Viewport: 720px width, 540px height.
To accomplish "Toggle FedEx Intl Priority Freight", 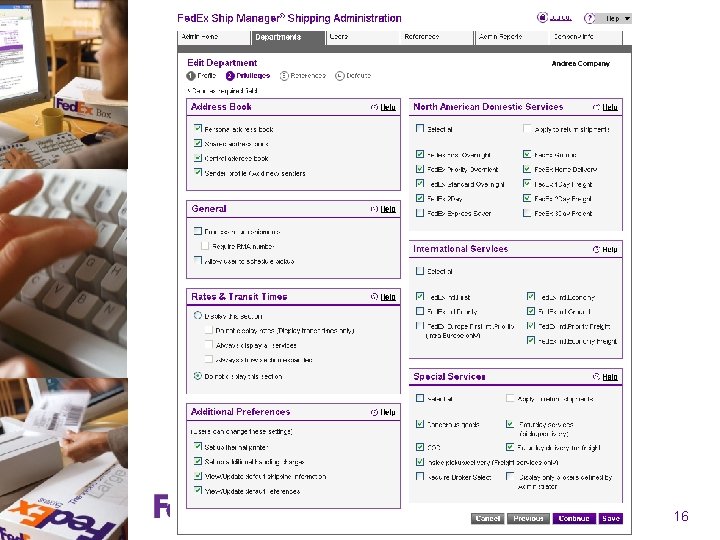I will pyautogui.click(x=531, y=326).
